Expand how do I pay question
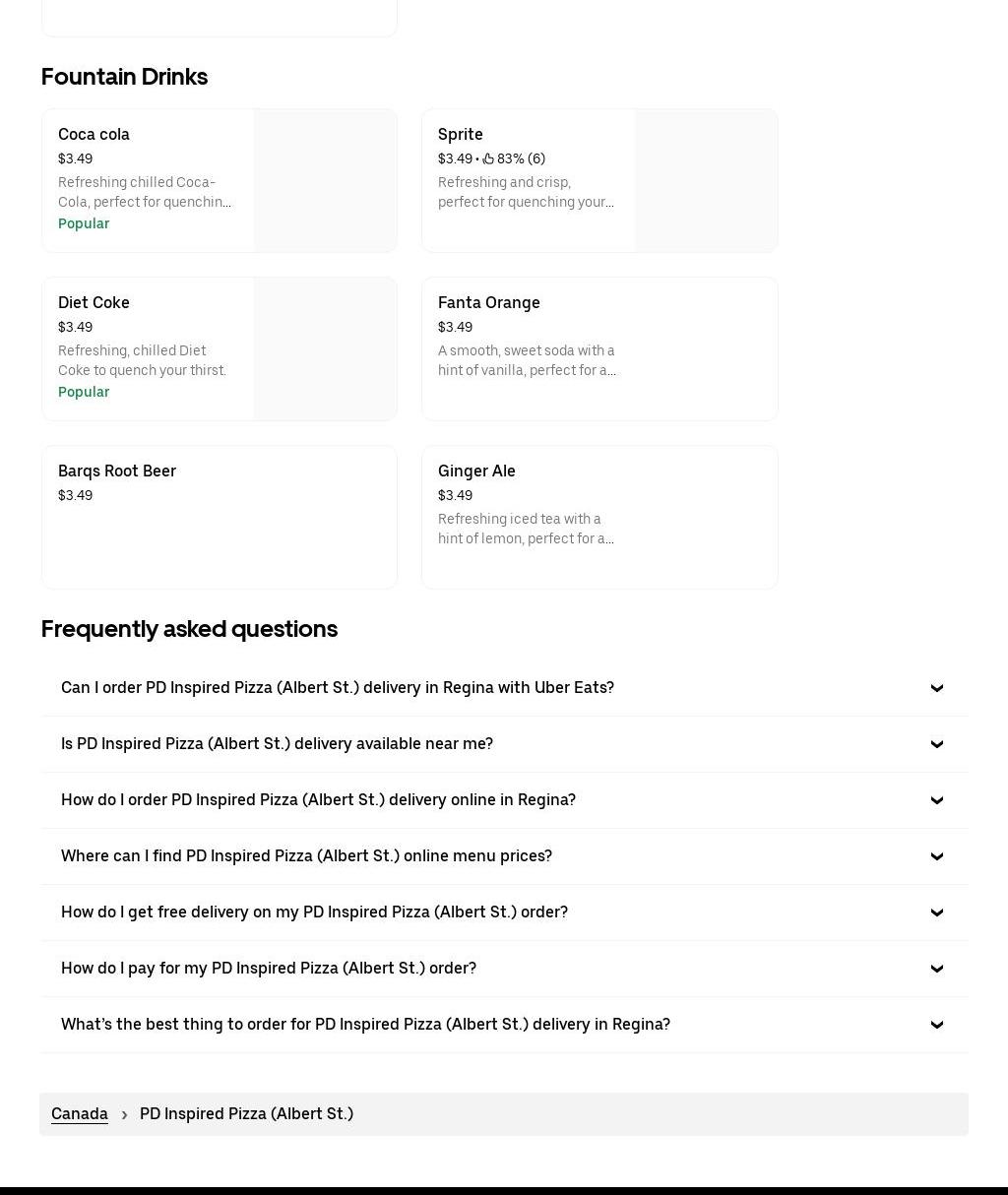Image resolution: width=1008 pixels, height=1195 pixels. 504,969
